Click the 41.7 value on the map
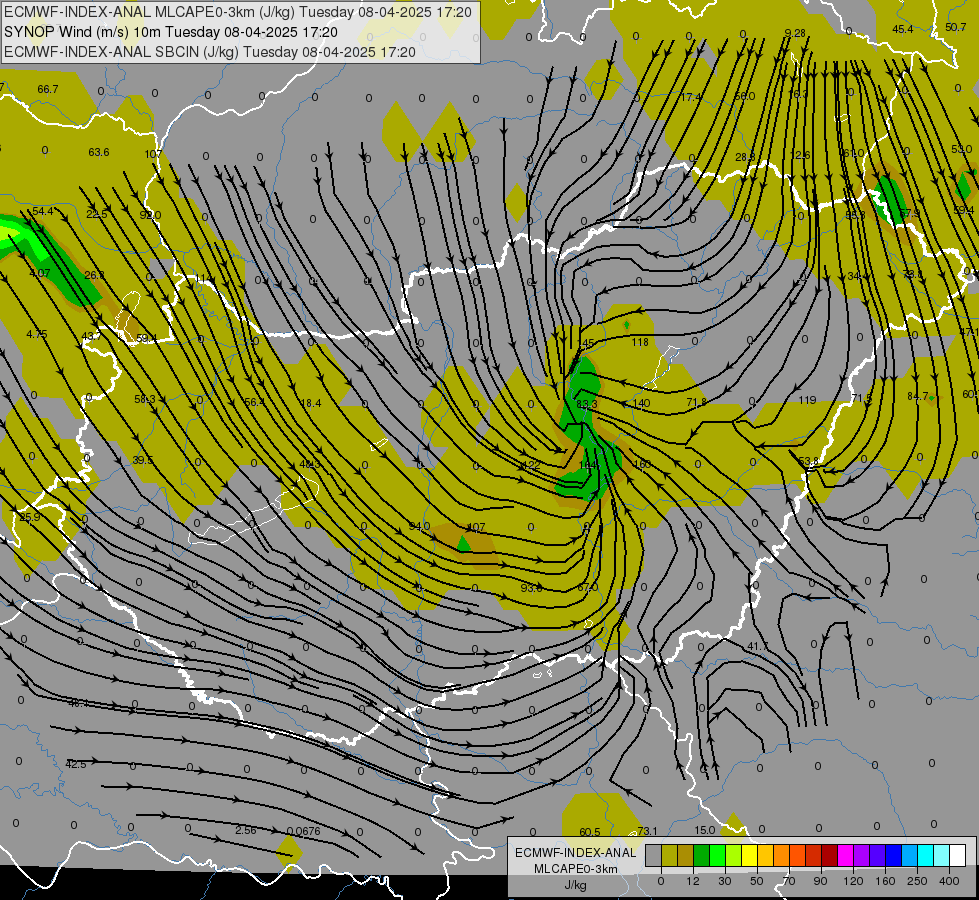The height and width of the screenshot is (900, 979). (757, 646)
